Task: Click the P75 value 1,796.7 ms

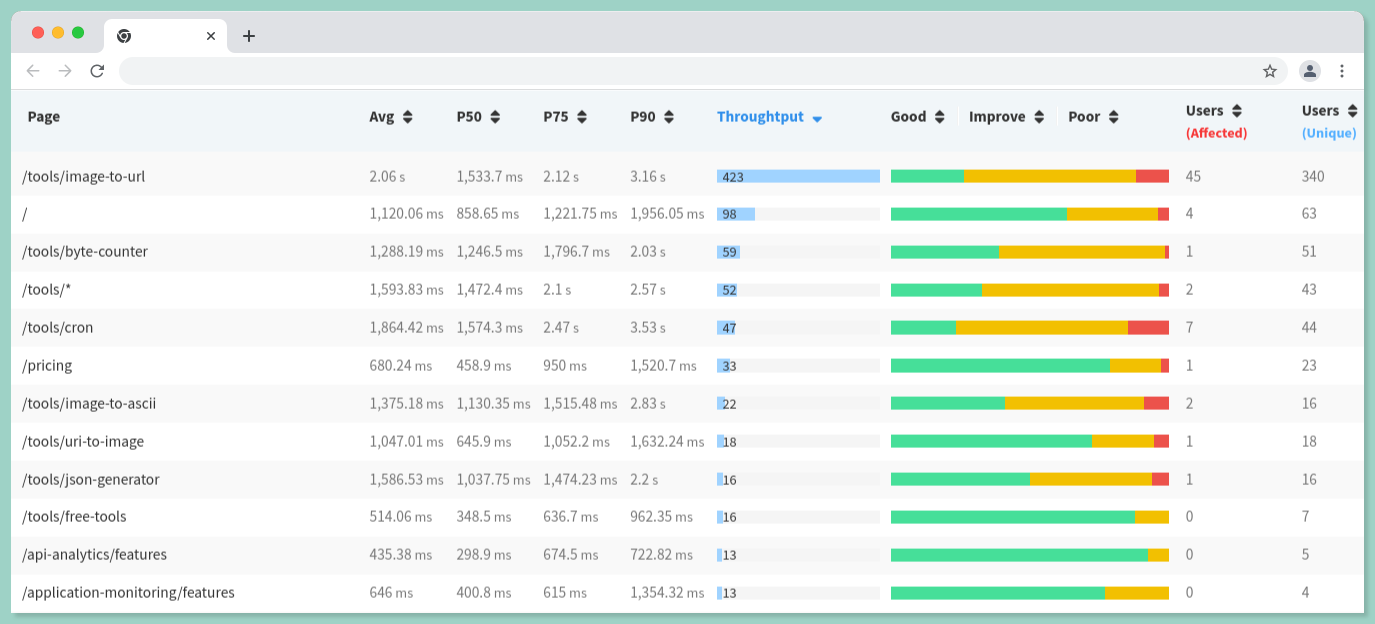Action: pyautogui.click(x=577, y=252)
